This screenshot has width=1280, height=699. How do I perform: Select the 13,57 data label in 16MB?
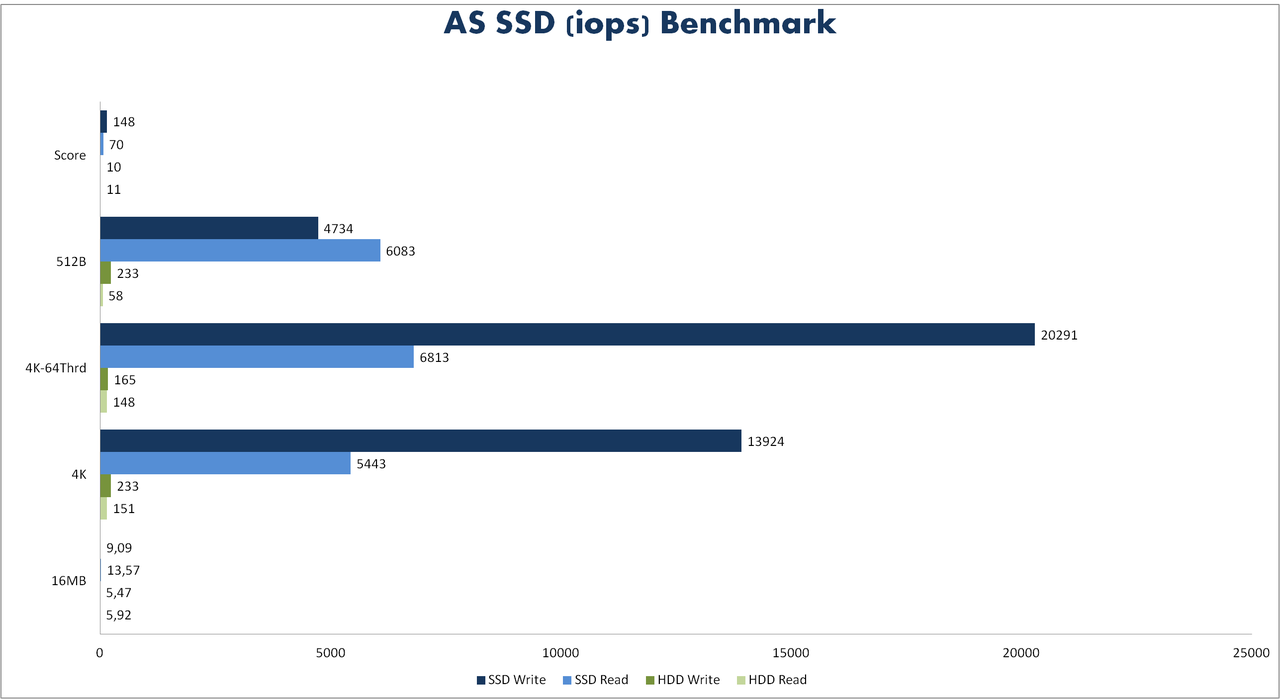point(123,570)
